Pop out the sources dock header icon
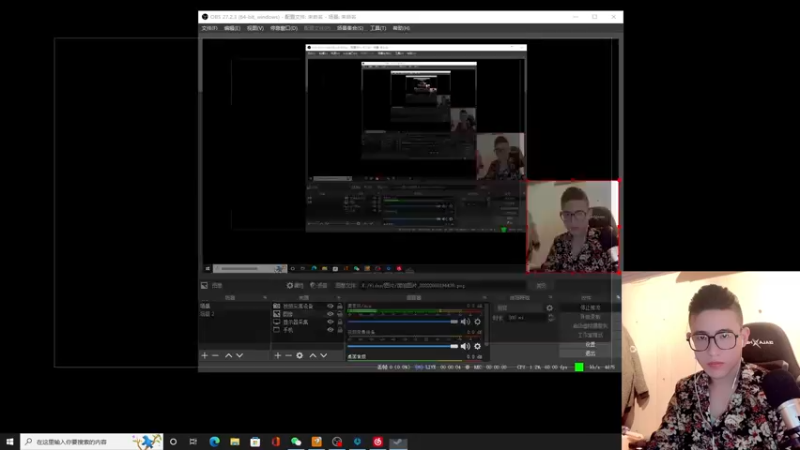Screen dimensions: 800x450 point(338,297)
